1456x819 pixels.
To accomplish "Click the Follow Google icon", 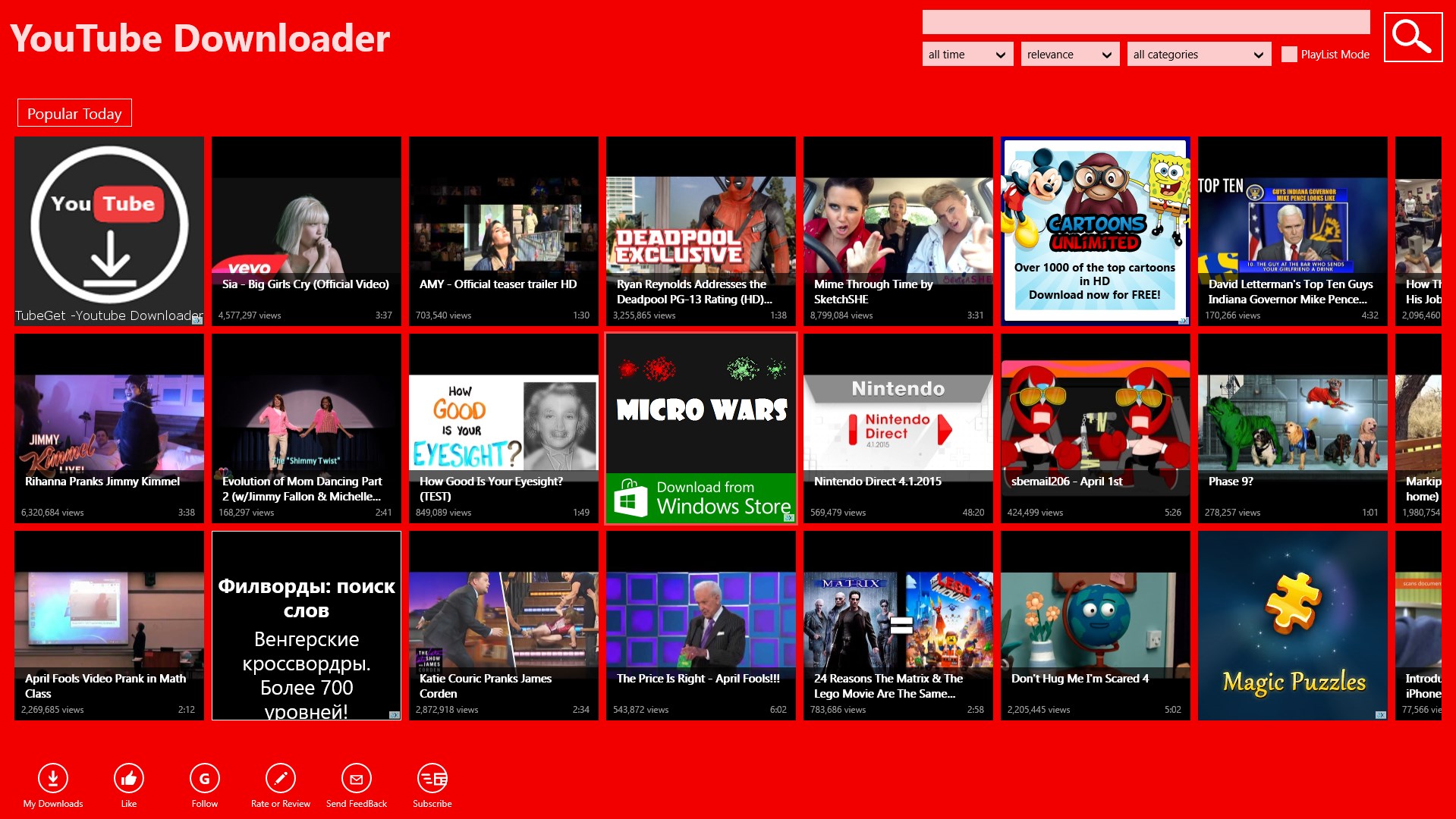I will (205, 778).
